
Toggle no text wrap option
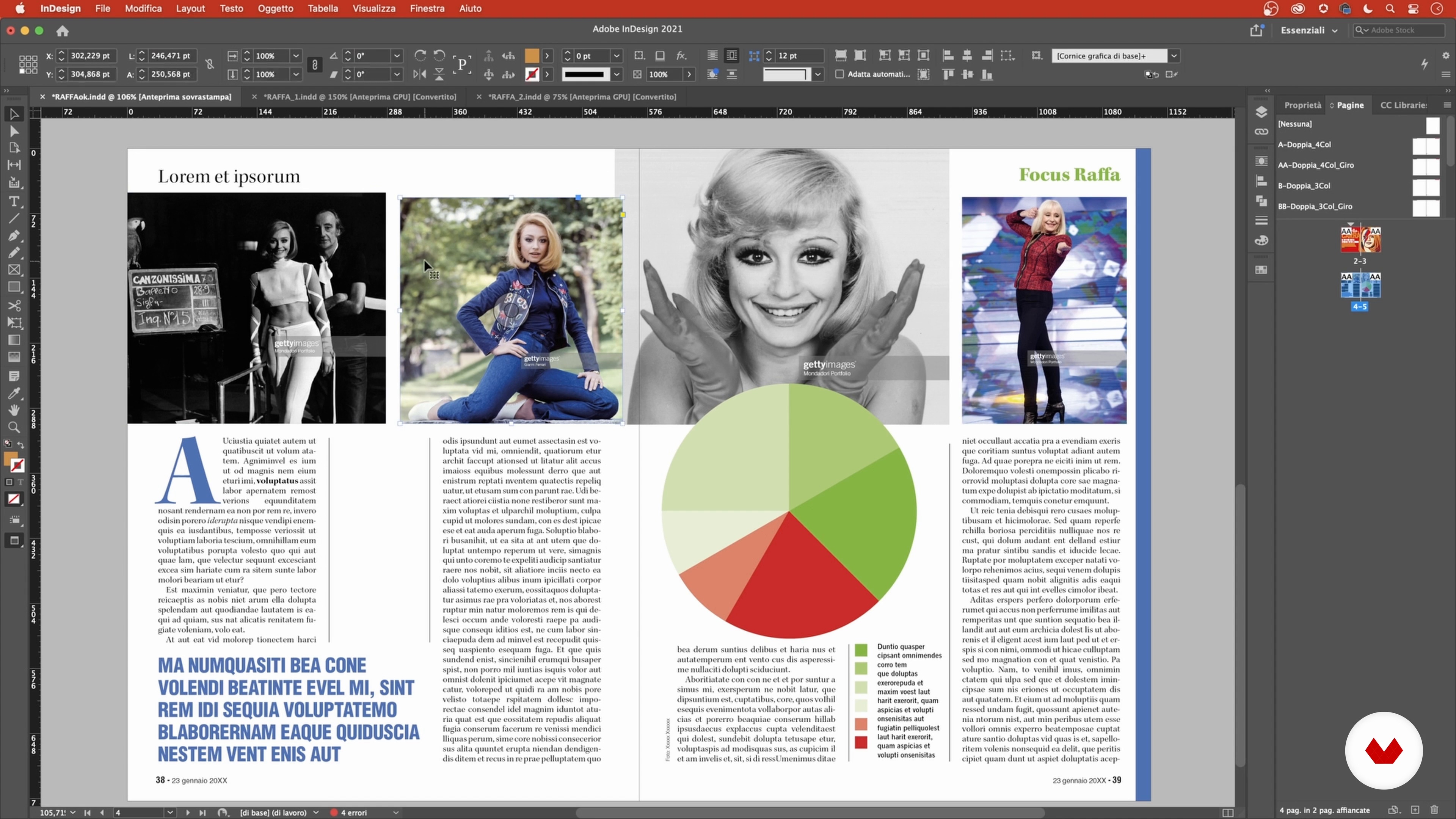click(713, 55)
